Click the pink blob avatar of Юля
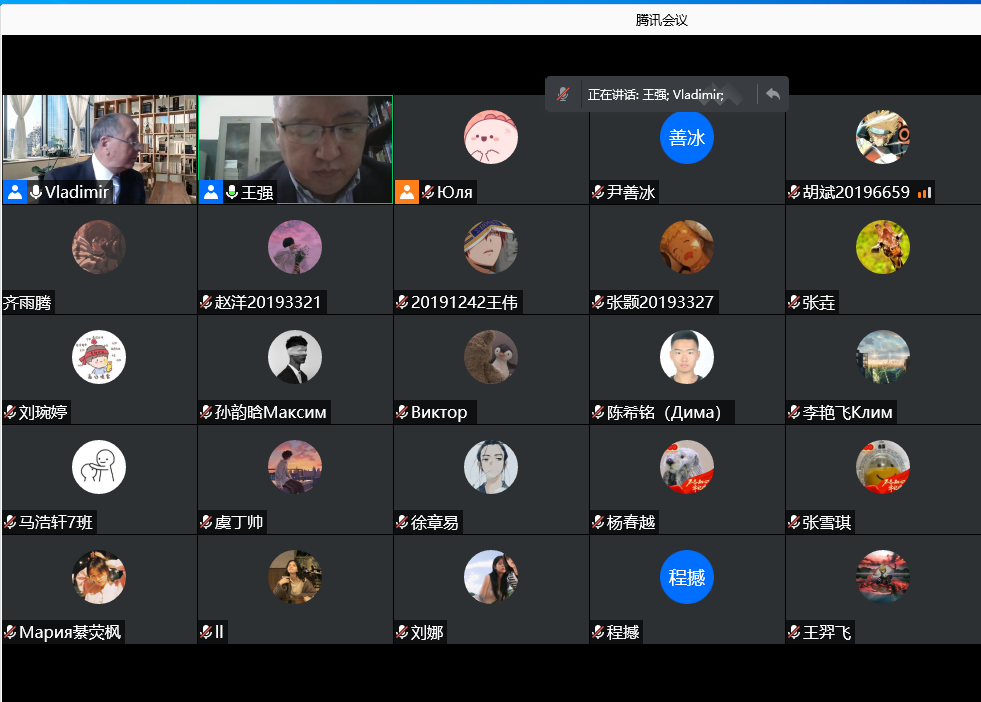981x702 pixels. (491, 137)
